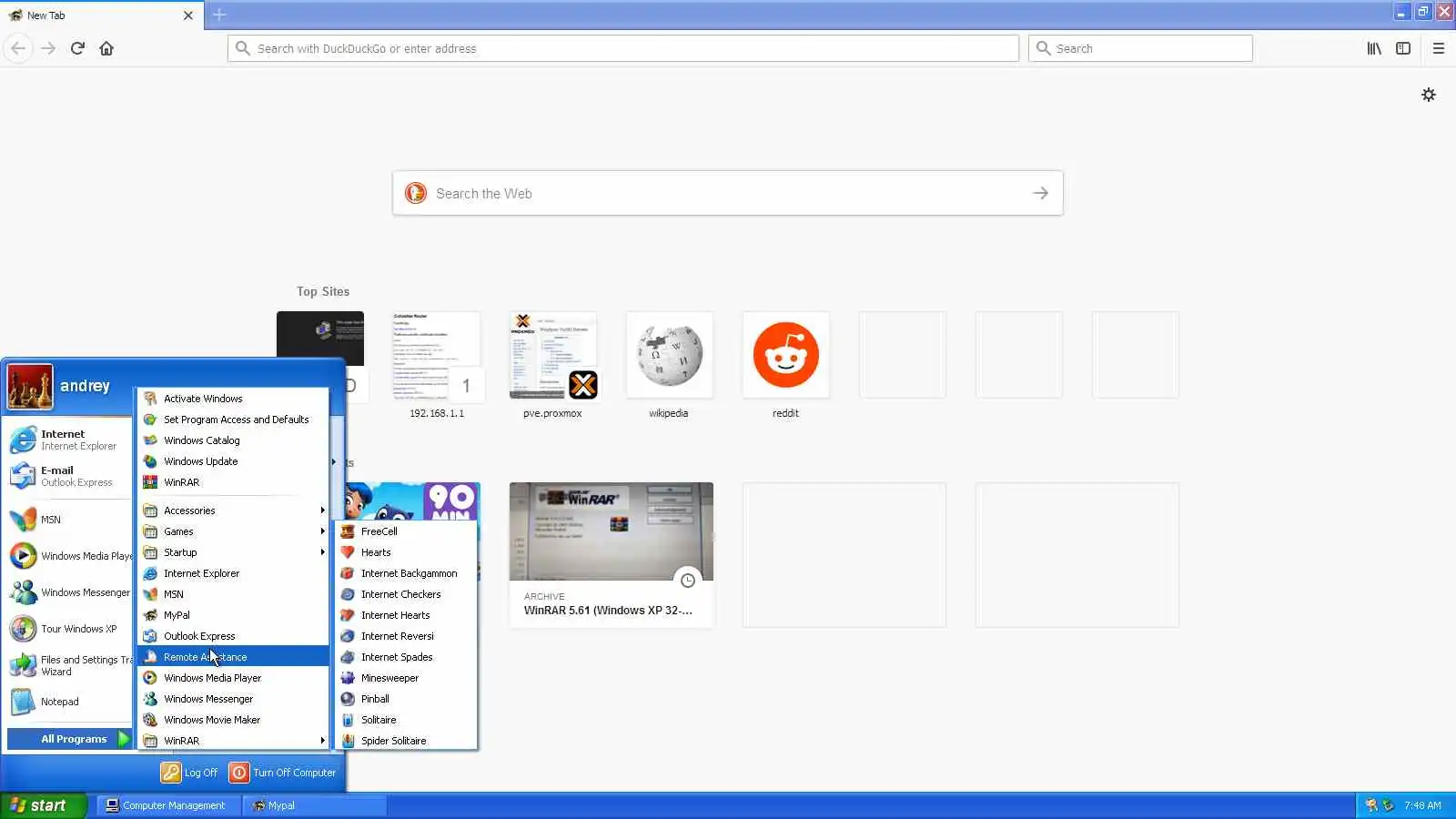
Task: Open Tour Windows XP
Action: click(x=69, y=629)
